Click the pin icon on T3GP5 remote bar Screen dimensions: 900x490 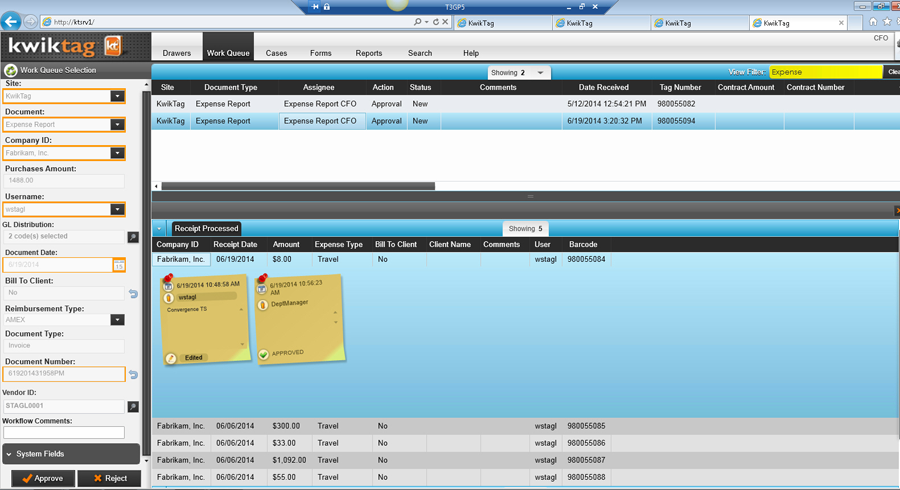(315, 7)
